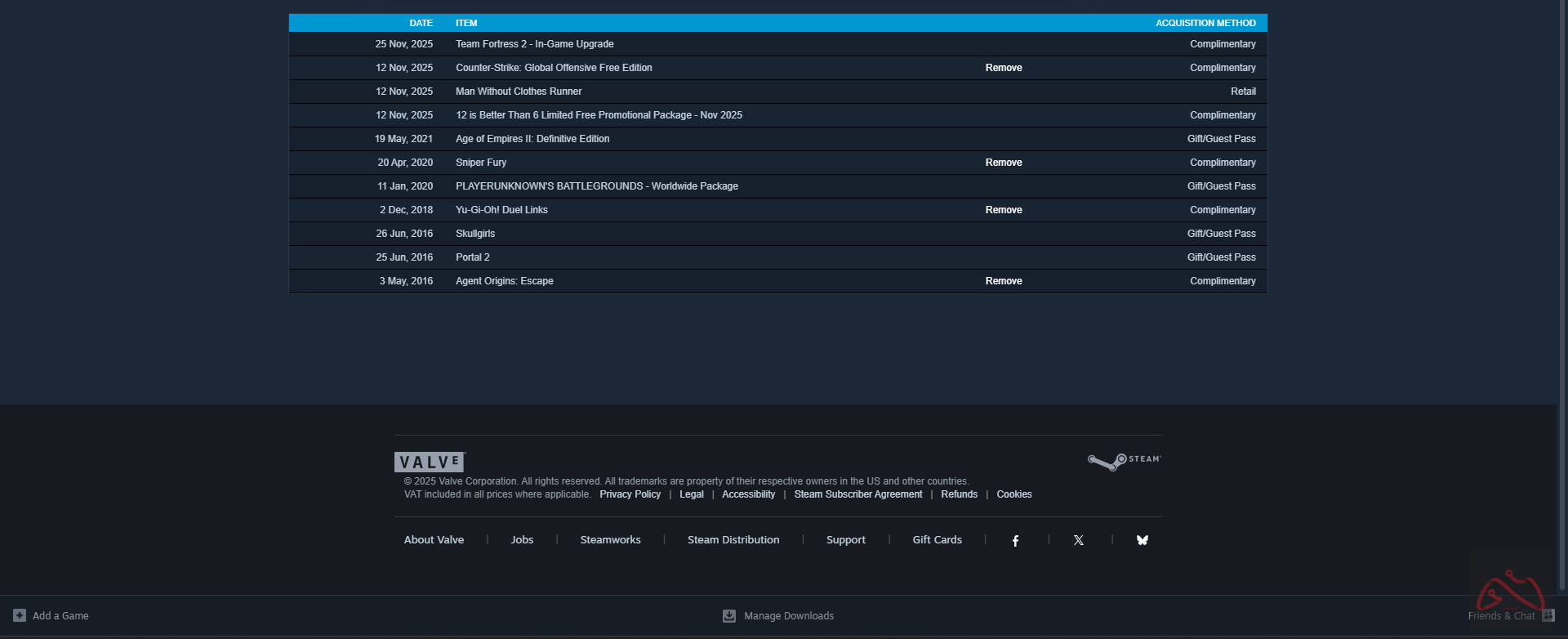The image size is (1568, 639).
Task: Open the X social media icon
Action: click(x=1079, y=541)
